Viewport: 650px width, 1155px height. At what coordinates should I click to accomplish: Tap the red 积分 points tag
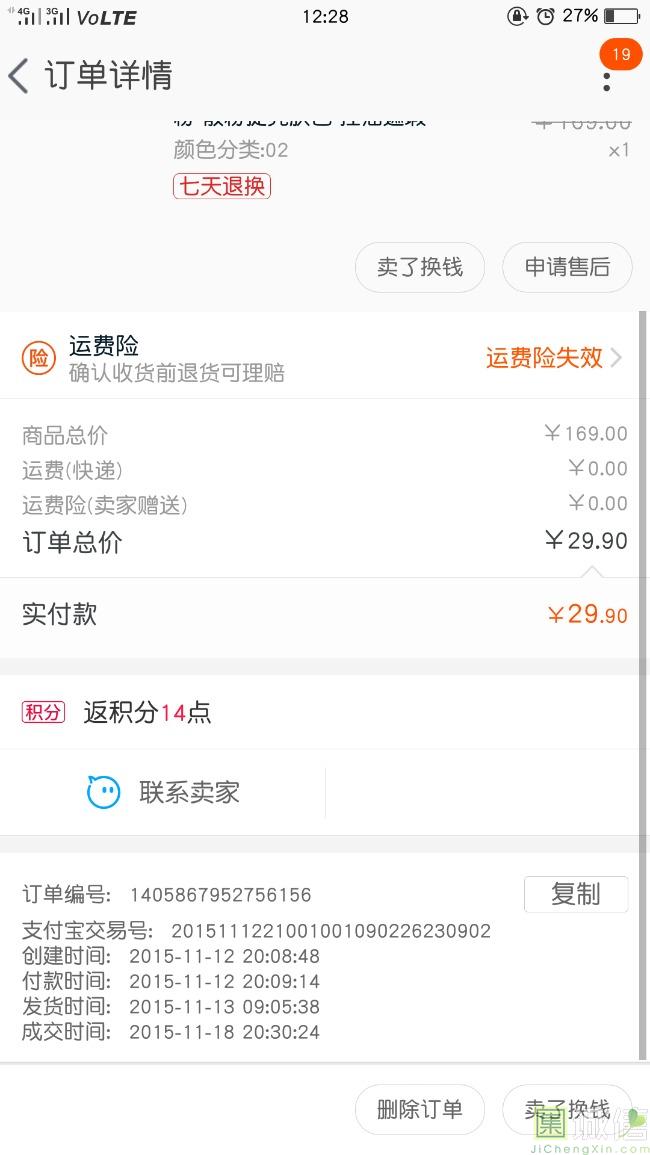[x=43, y=712]
